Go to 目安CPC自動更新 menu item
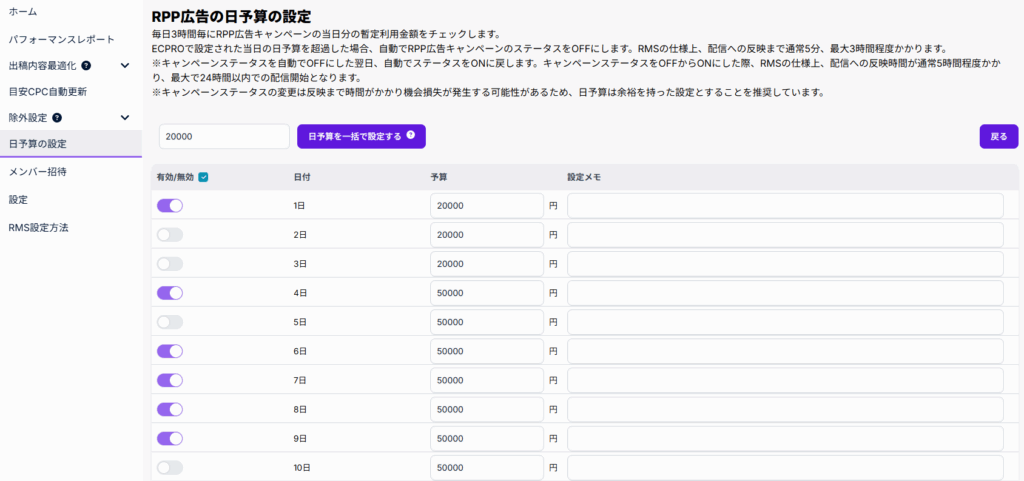The height and width of the screenshot is (481, 1024). 47,92
